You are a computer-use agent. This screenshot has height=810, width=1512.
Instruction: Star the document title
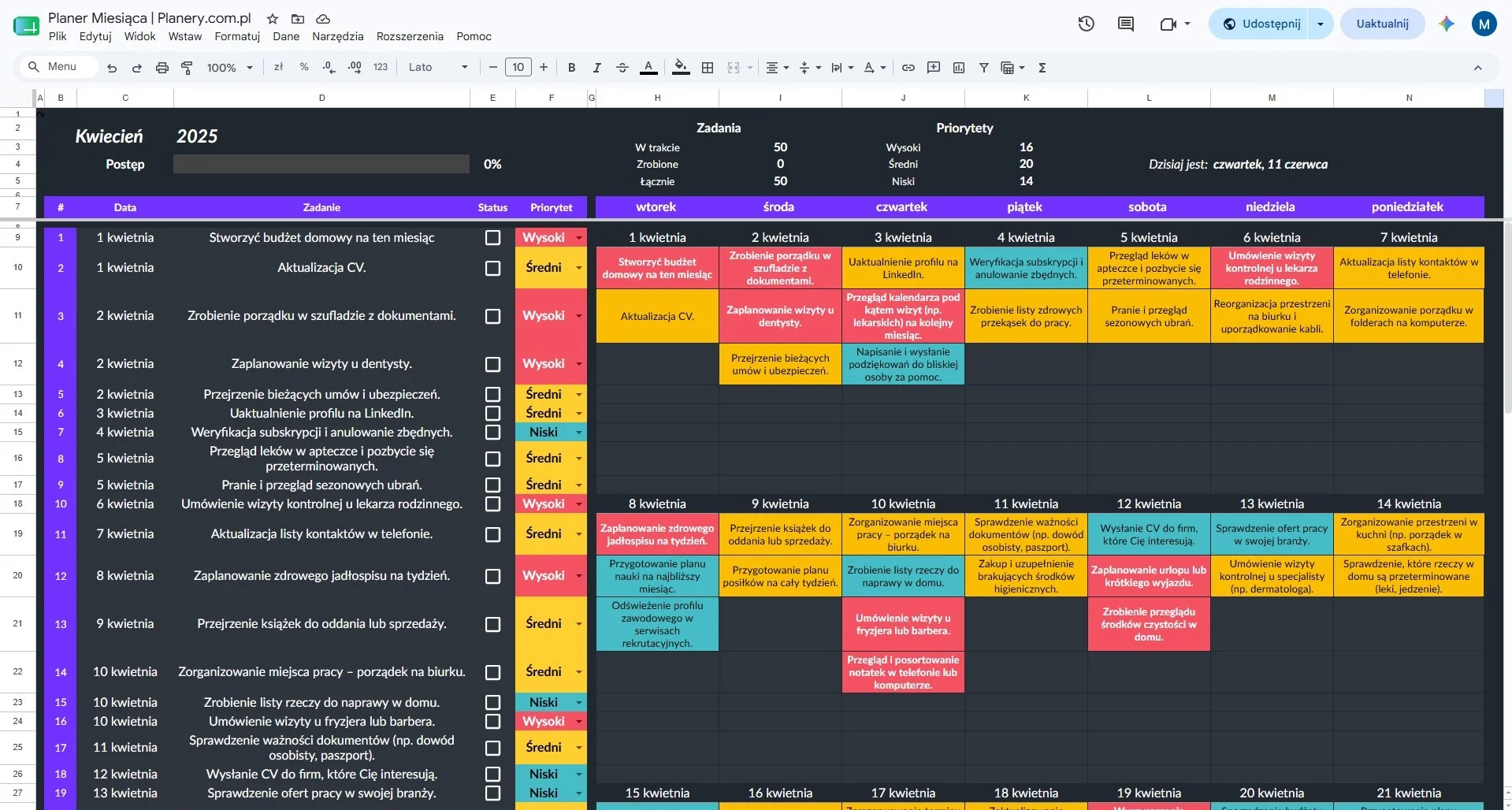coord(273,18)
